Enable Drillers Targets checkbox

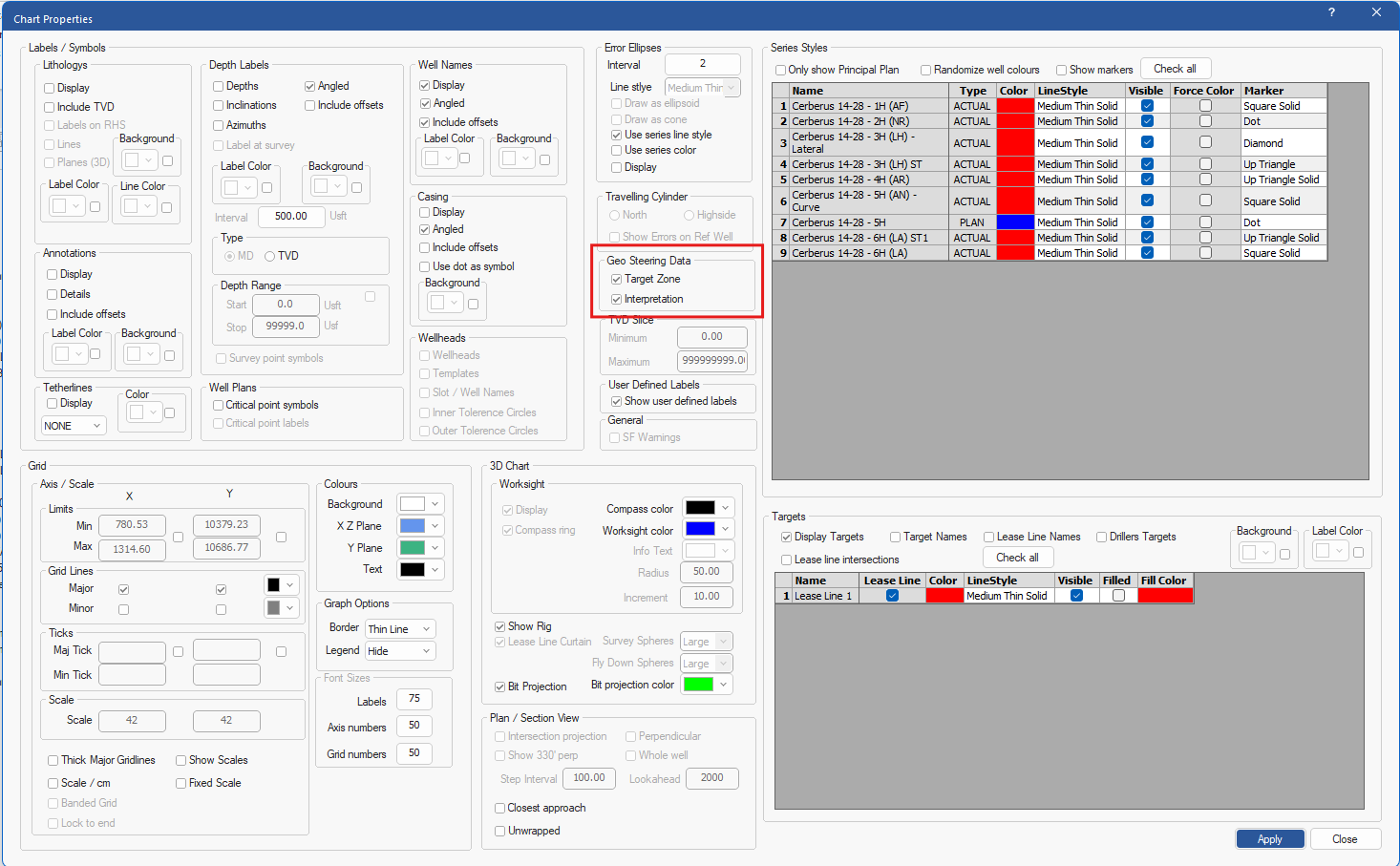click(1102, 538)
